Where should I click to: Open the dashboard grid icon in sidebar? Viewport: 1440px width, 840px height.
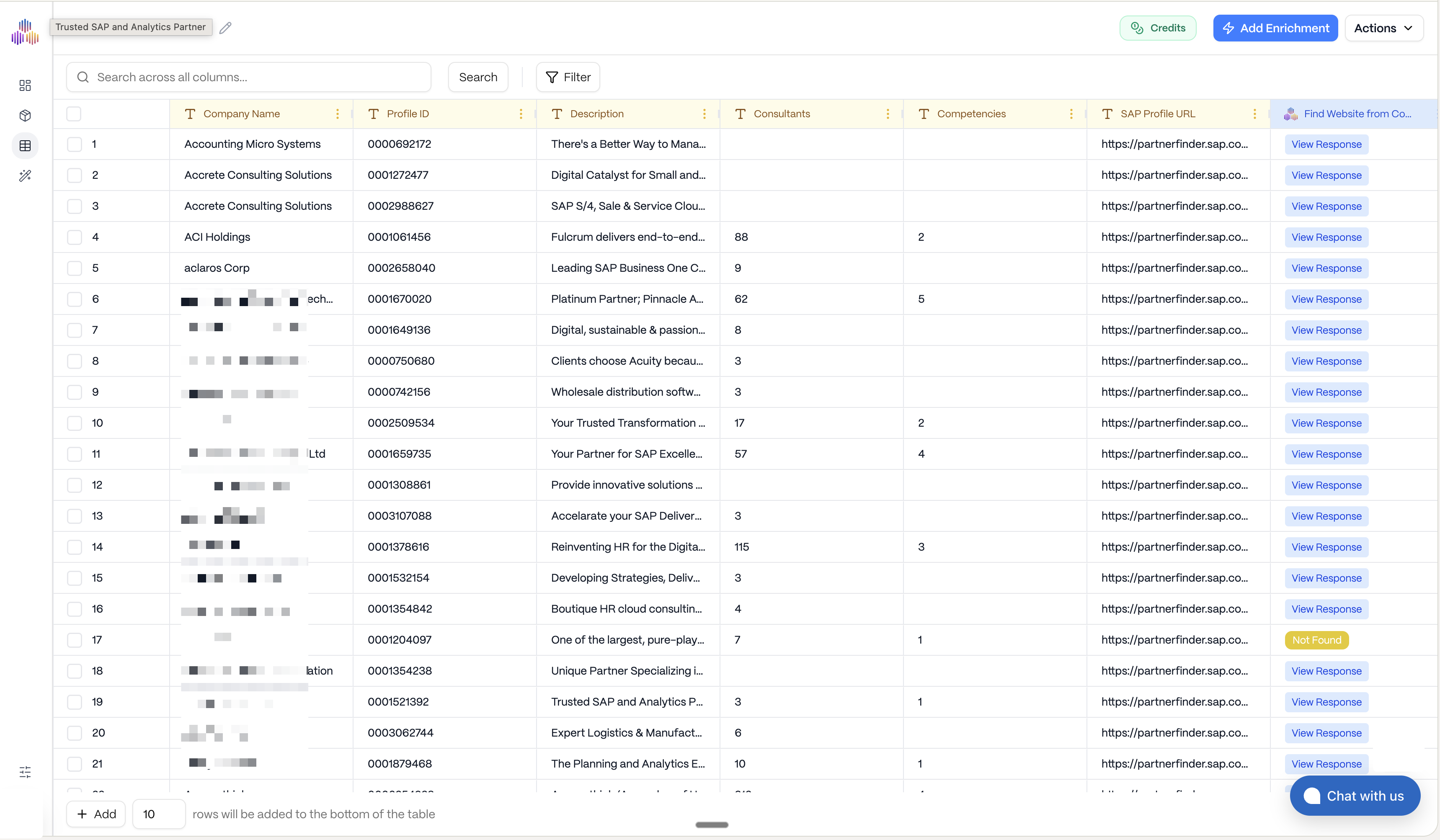[x=25, y=85]
